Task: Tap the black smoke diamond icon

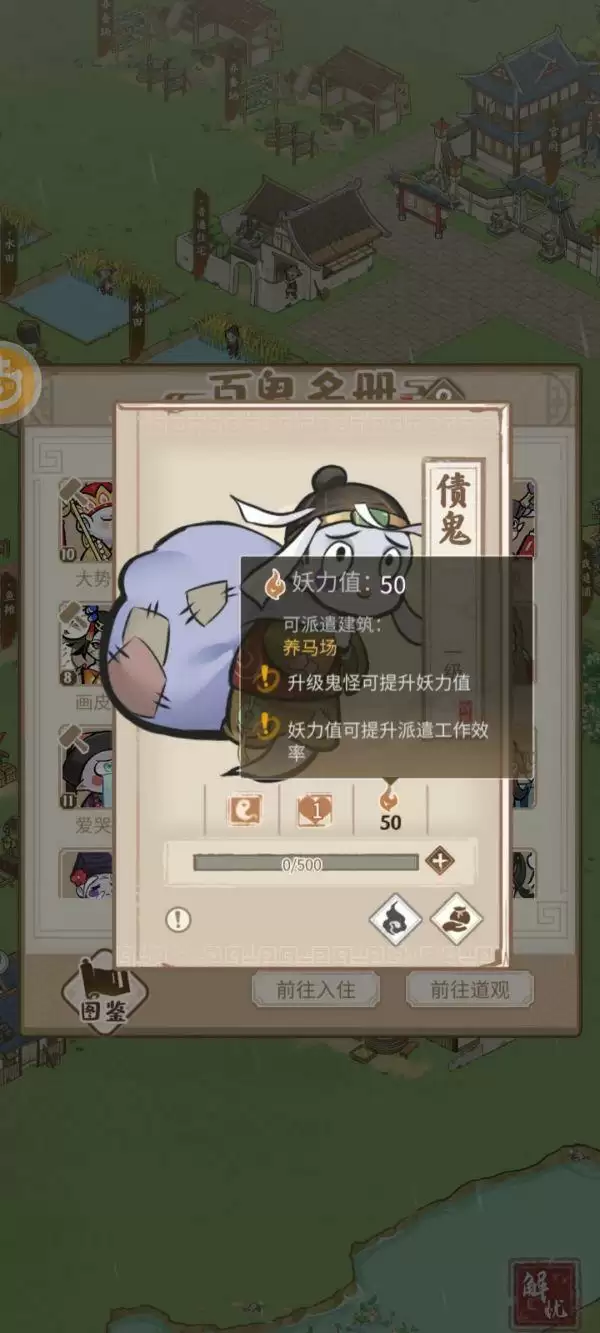Action: [395, 919]
